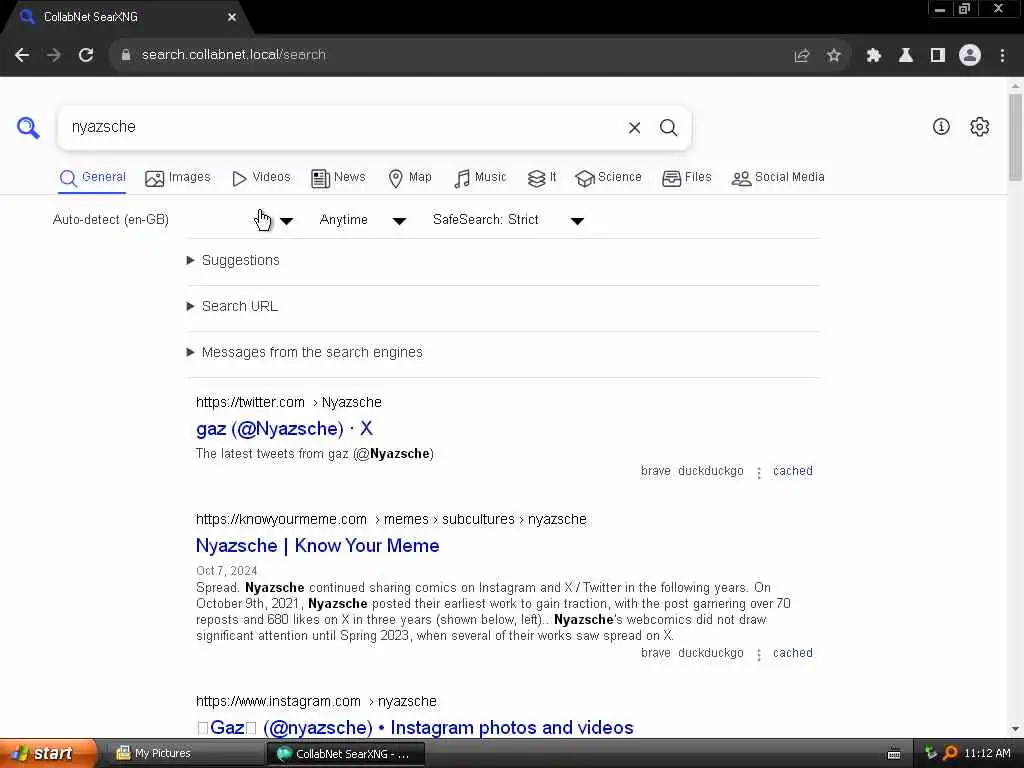Click the lock icon in the address bar
This screenshot has width=1024, height=768.
(126, 55)
